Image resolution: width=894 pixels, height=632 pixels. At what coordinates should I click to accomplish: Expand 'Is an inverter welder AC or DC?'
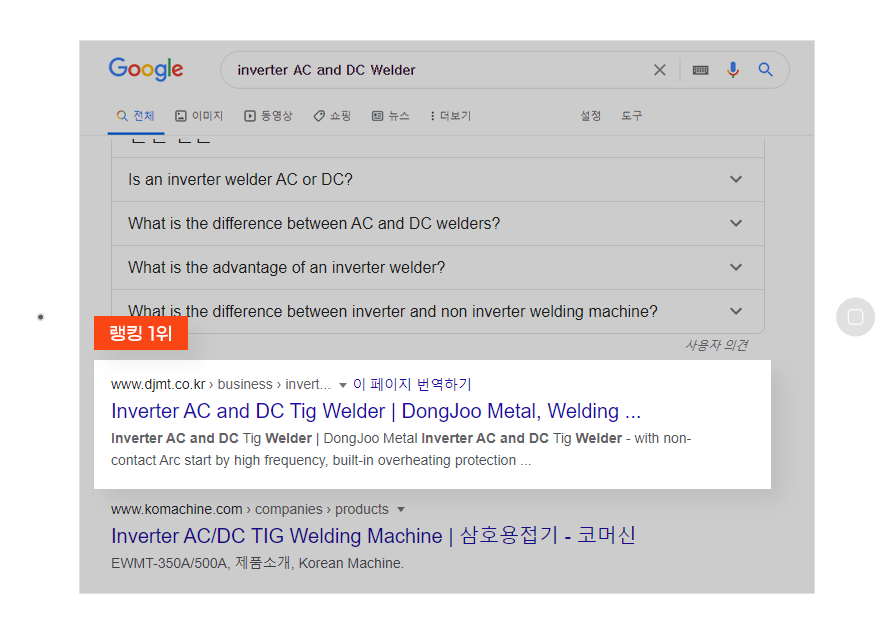437,180
